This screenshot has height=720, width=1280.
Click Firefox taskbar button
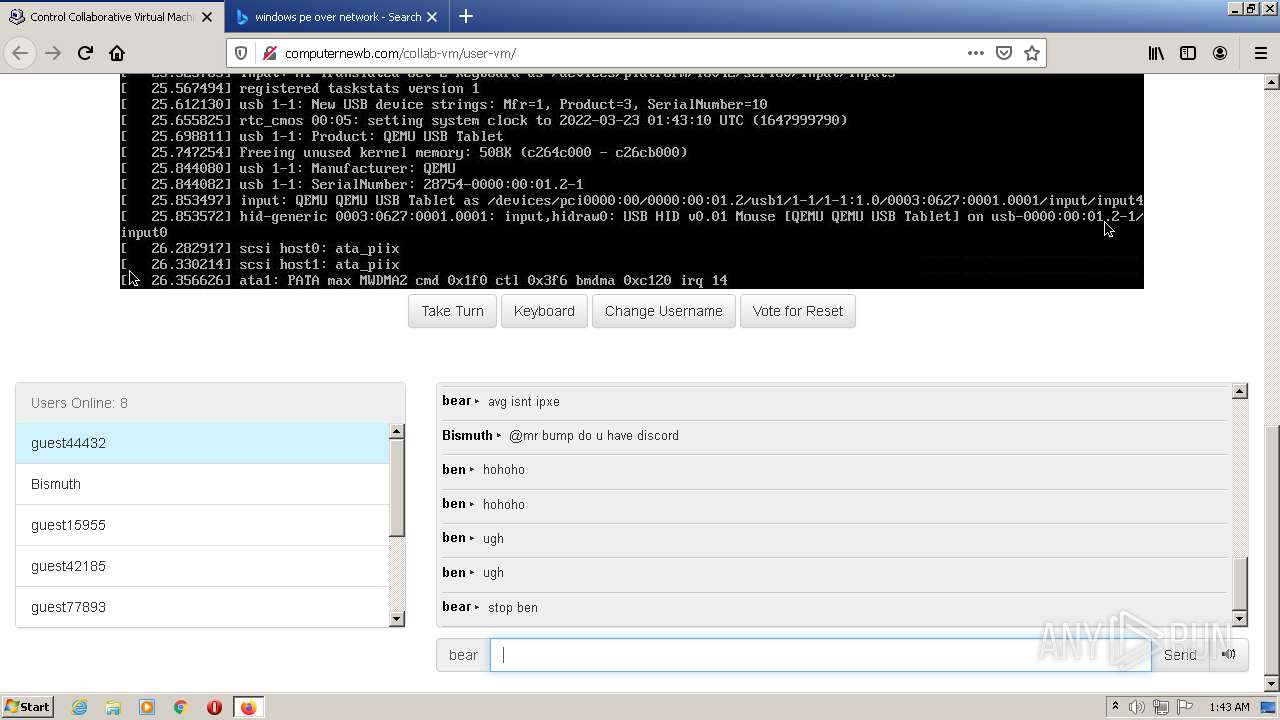248,707
